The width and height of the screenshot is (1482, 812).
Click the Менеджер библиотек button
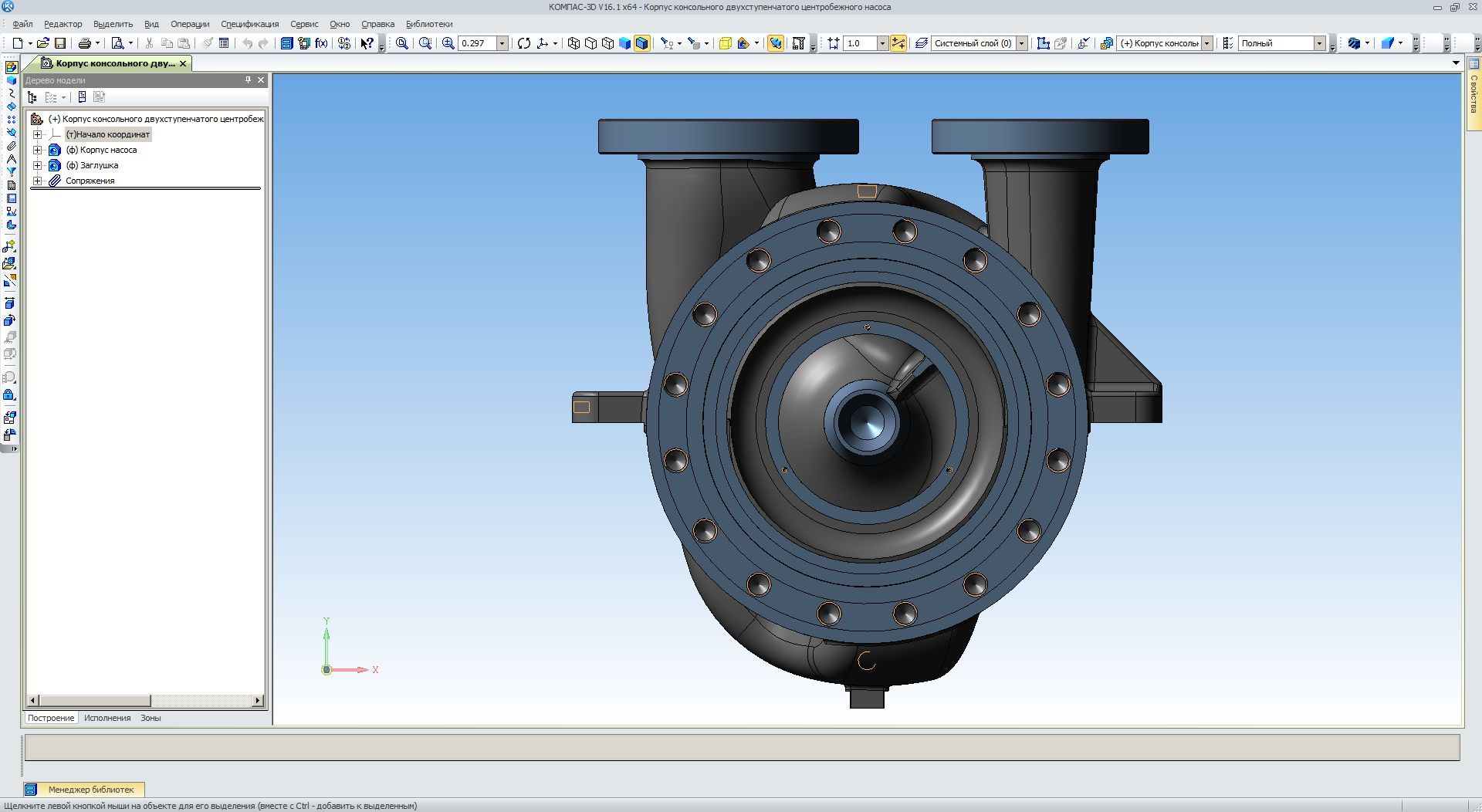pyautogui.click(x=90, y=790)
